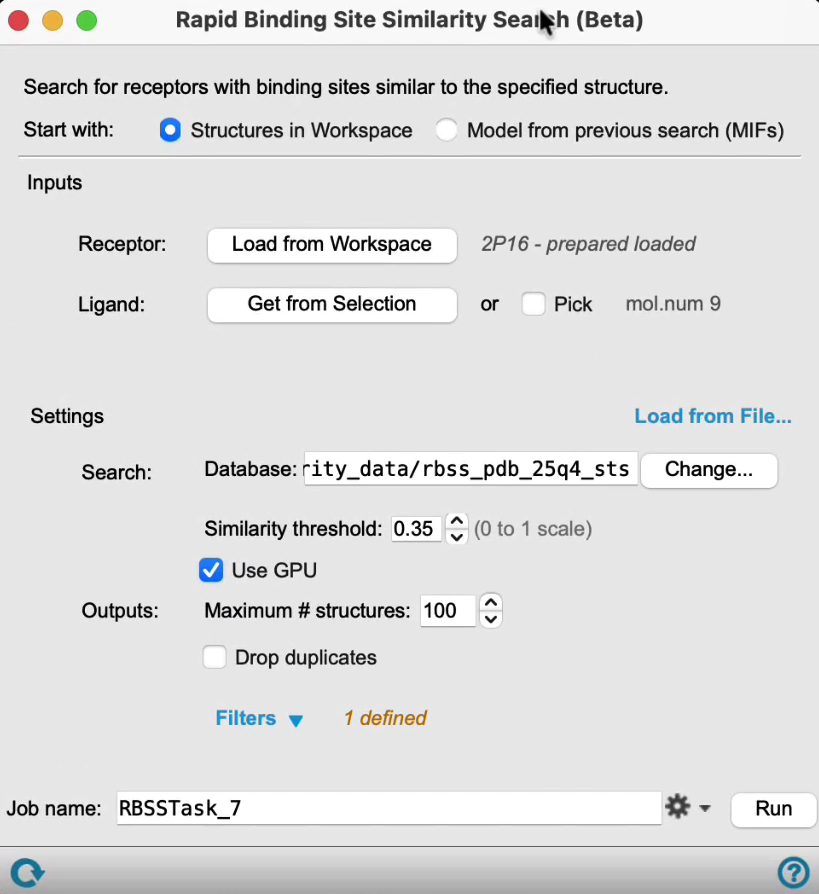819x894 pixels.
Task: Click the help question mark icon
Action: (793, 872)
